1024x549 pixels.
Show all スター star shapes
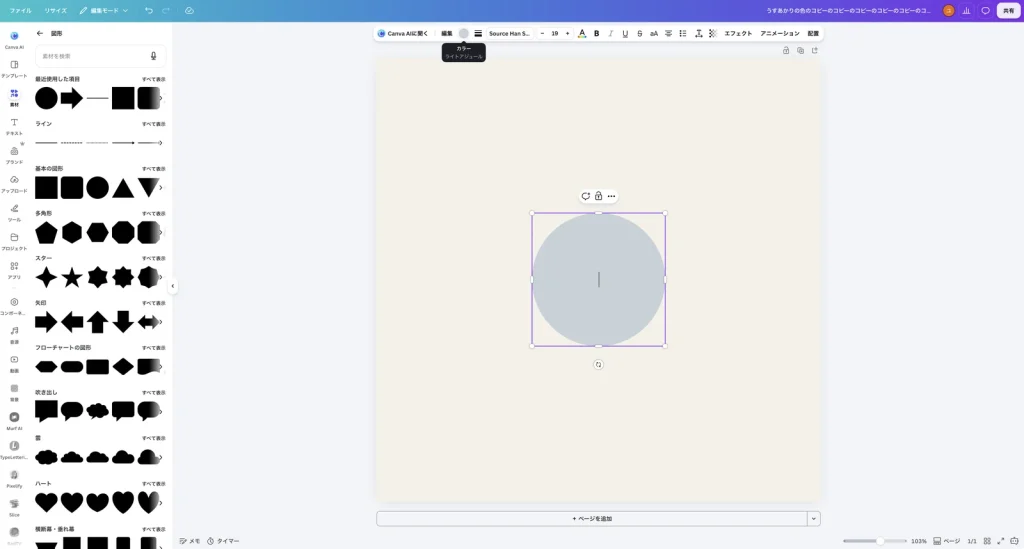click(153, 259)
